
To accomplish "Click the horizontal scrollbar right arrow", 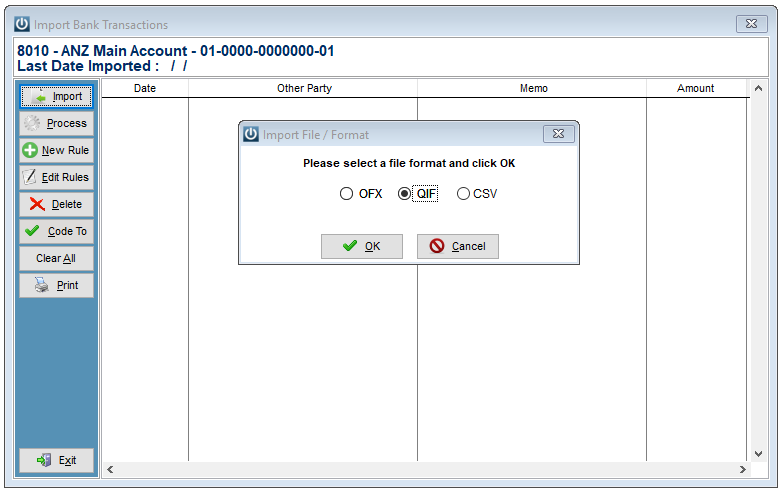I will click(x=742, y=470).
